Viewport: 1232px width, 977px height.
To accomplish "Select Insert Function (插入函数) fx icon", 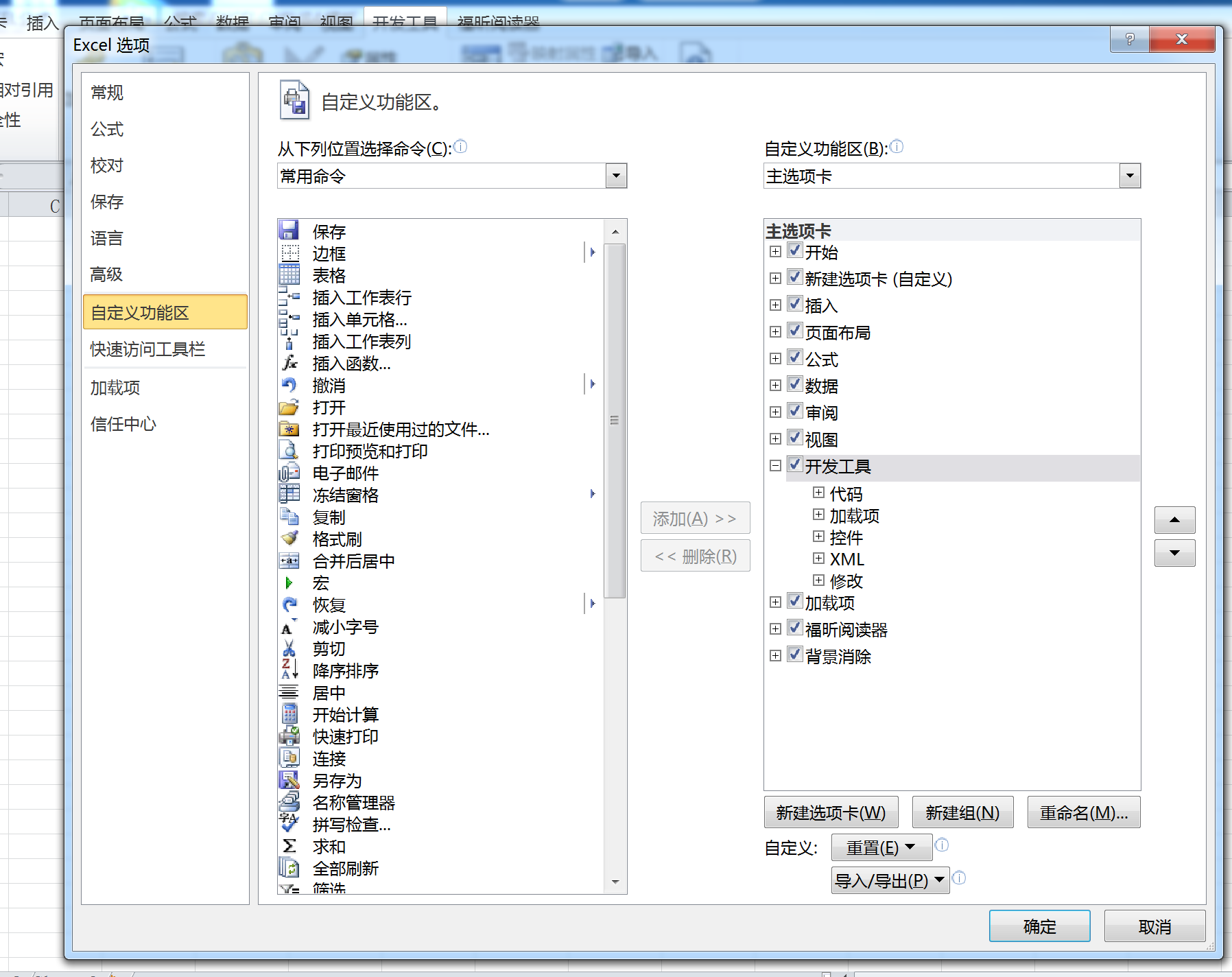I will click(x=289, y=363).
